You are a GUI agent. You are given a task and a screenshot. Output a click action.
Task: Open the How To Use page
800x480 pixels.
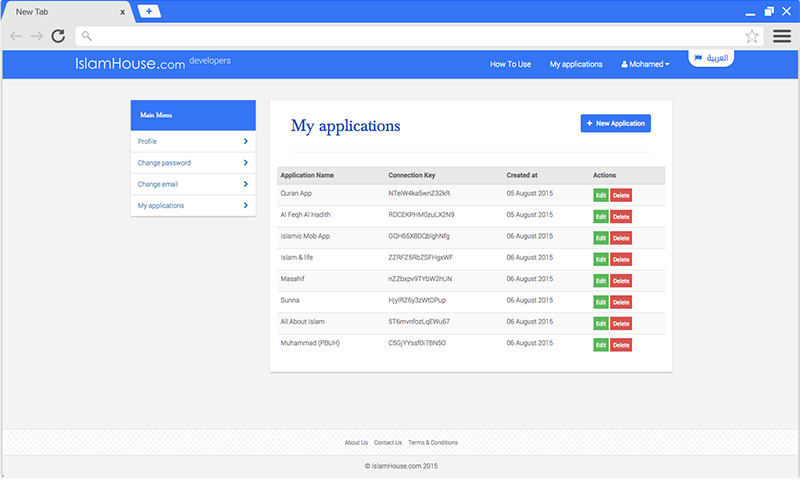tap(510, 64)
